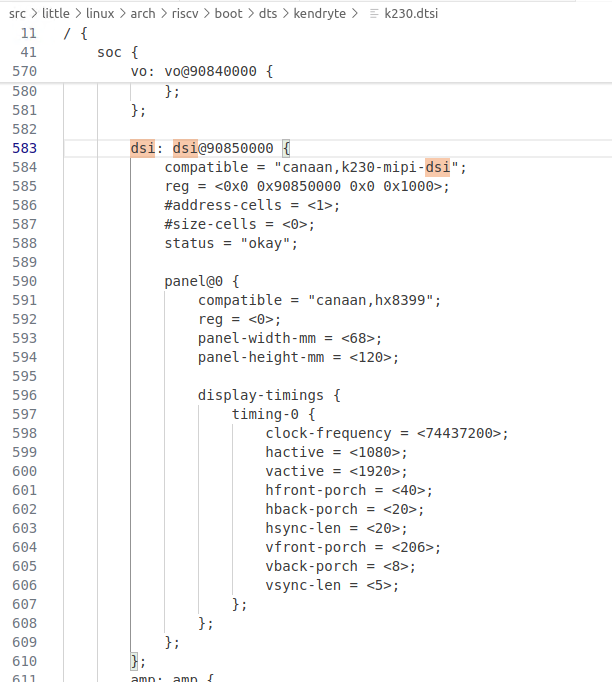Jump to sticky scroll line 'soc {'
The height and width of the screenshot is (682, 612).
tap(118, 52)
